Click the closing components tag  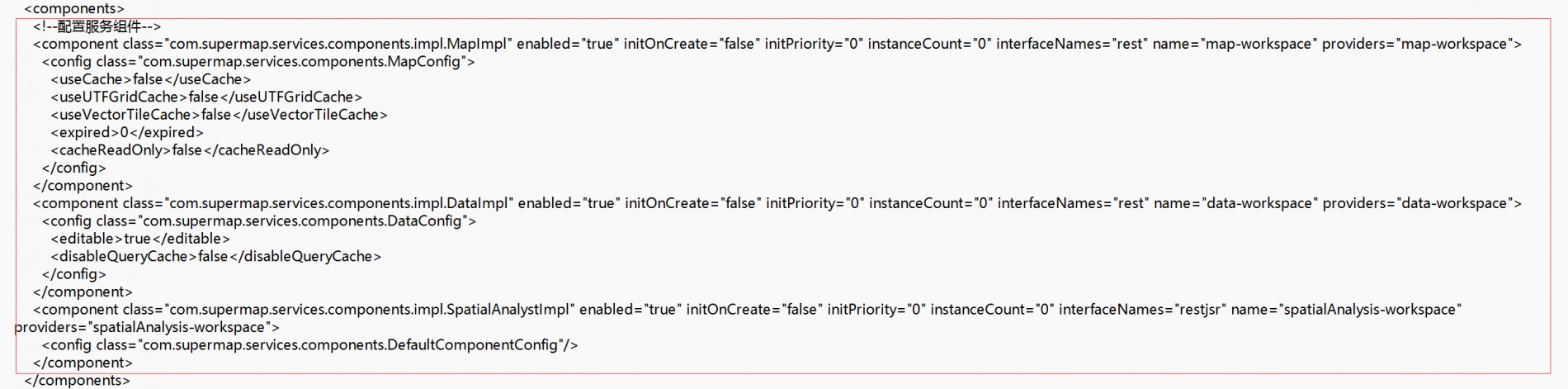77,381
